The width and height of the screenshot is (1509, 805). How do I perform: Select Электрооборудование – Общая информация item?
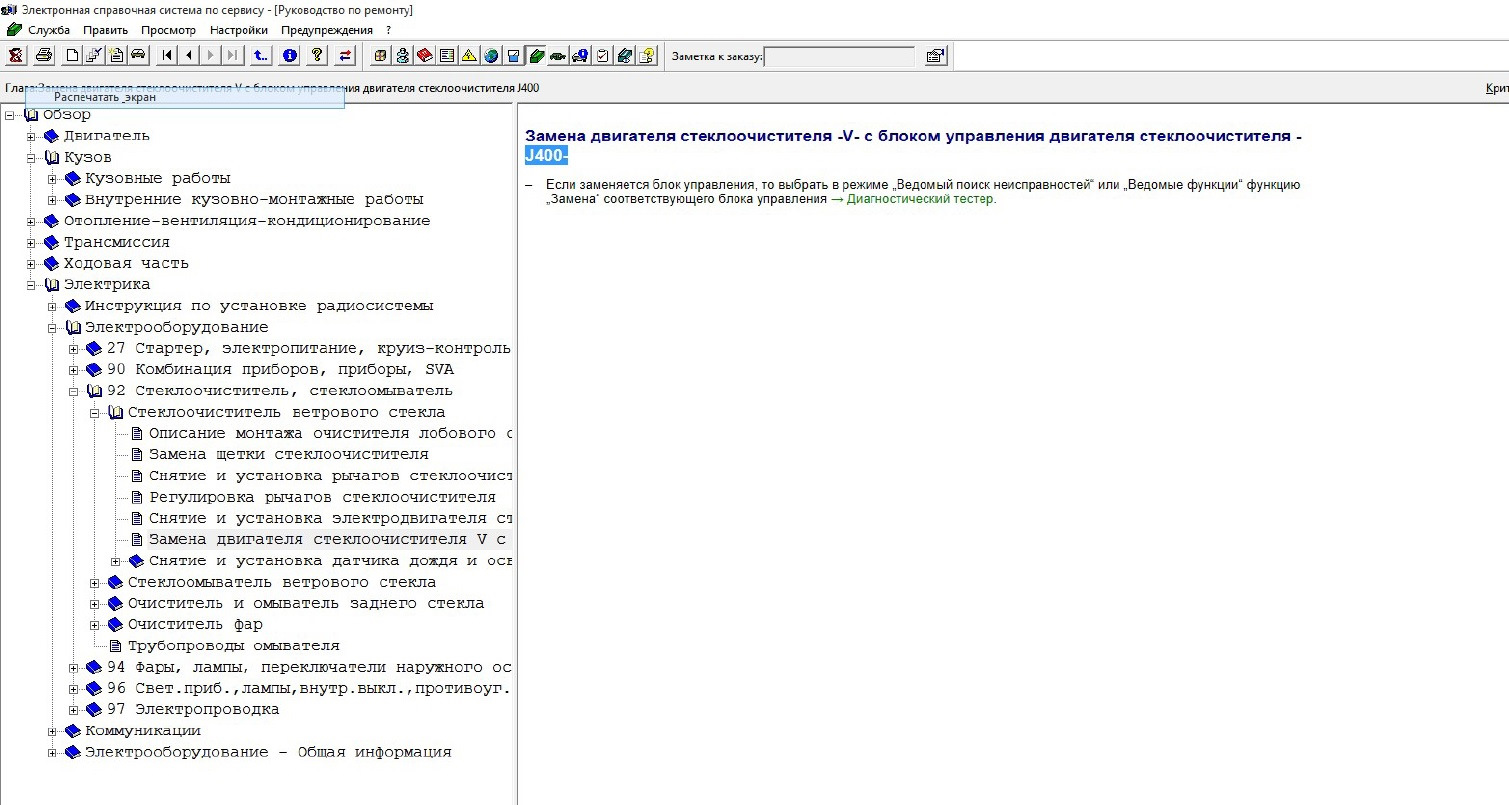pos(268,752)
